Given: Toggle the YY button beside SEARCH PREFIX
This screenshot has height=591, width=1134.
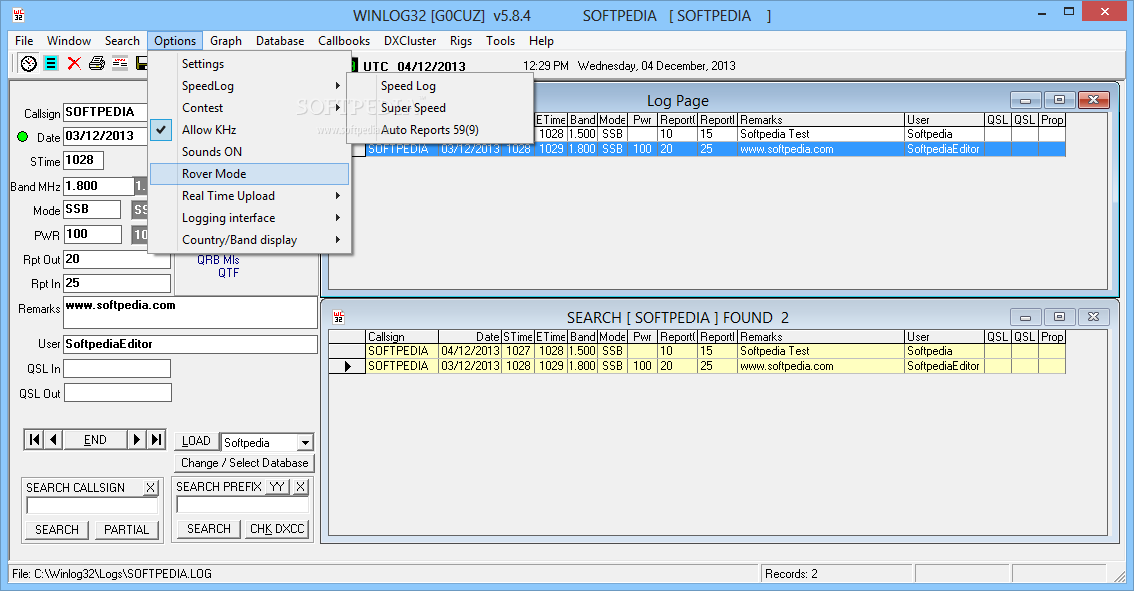Looking at the screenshot, I should tap(277, 487).
